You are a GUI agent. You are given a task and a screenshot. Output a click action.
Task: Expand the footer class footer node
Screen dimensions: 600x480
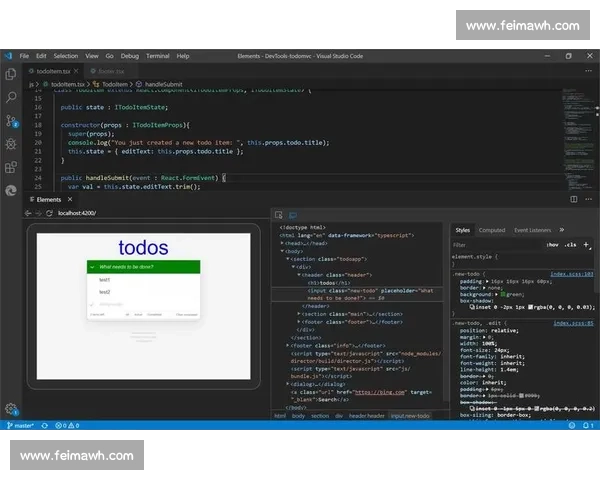click(x=299, y=322)
